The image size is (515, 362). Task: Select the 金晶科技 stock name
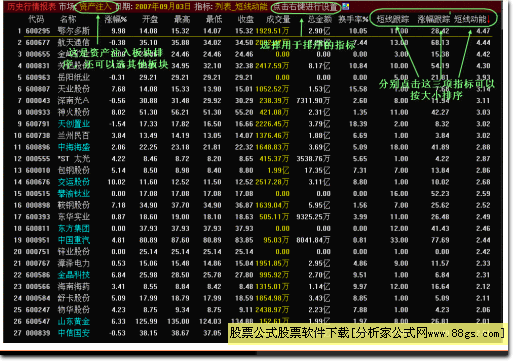point(74,275)
